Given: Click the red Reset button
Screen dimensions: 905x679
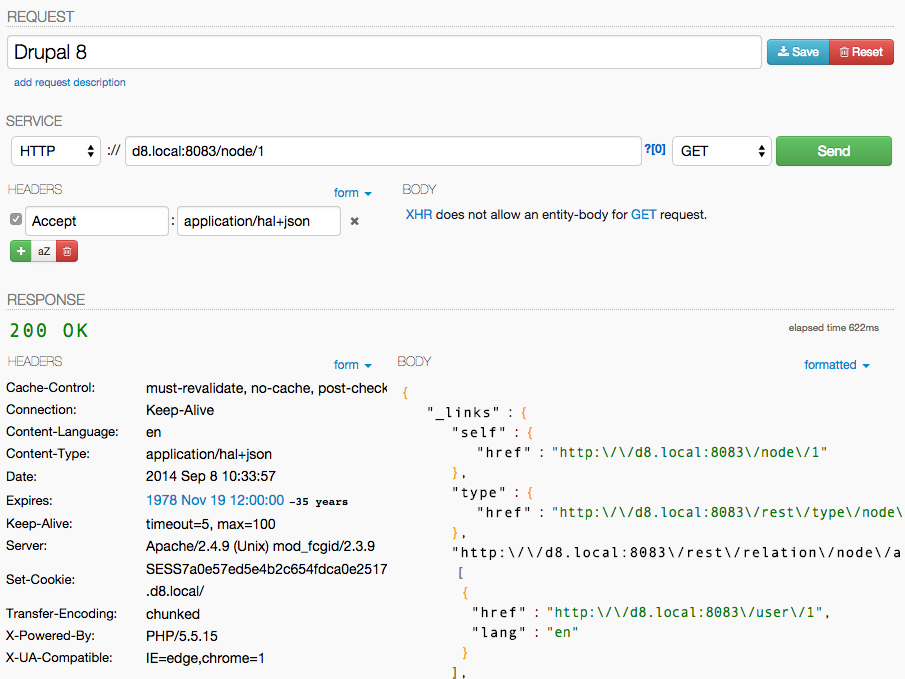Looking at the screenshot, I should click(861, 52).
